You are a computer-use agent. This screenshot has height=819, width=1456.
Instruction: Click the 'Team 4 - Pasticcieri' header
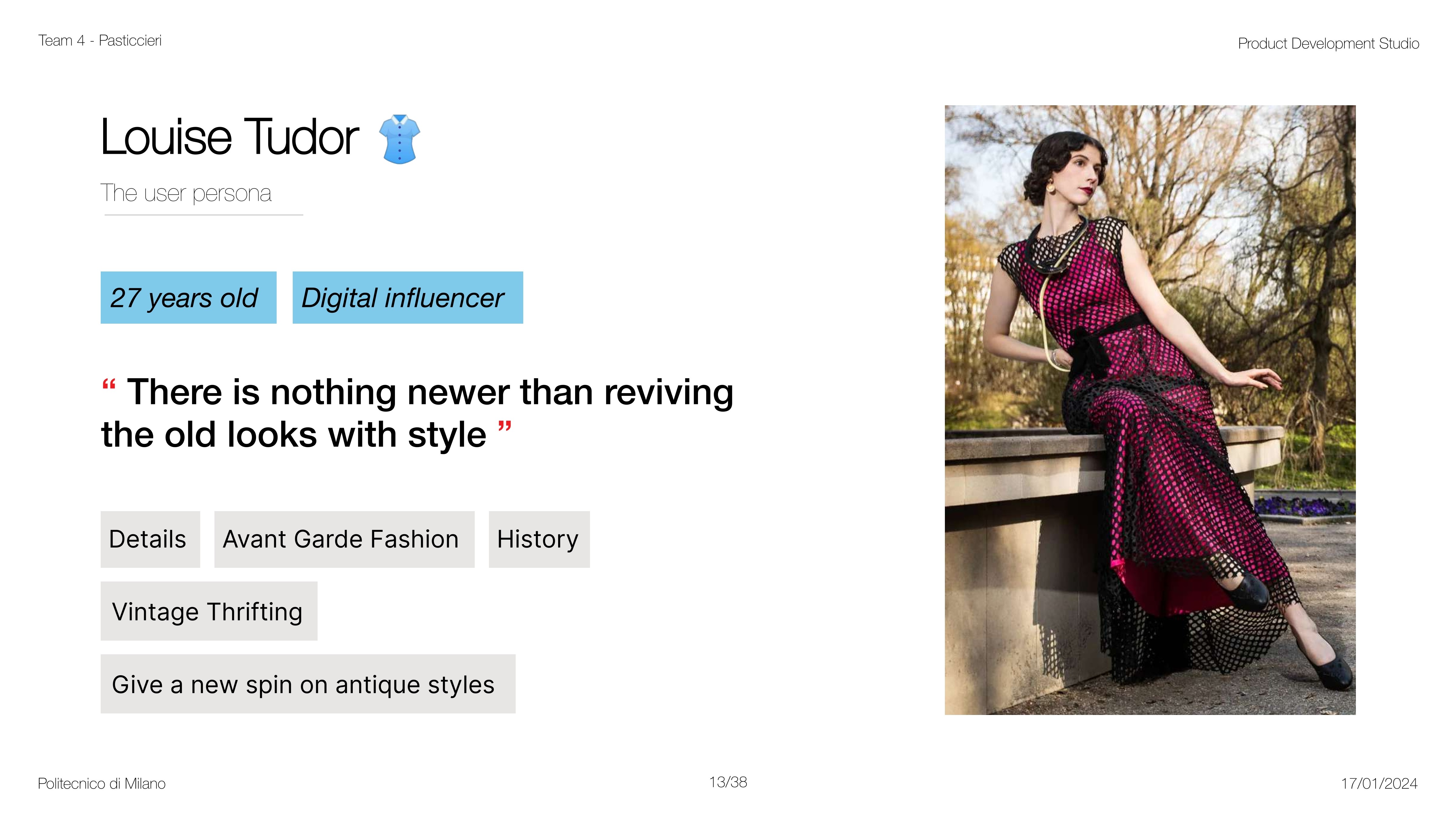coord(100,41)
